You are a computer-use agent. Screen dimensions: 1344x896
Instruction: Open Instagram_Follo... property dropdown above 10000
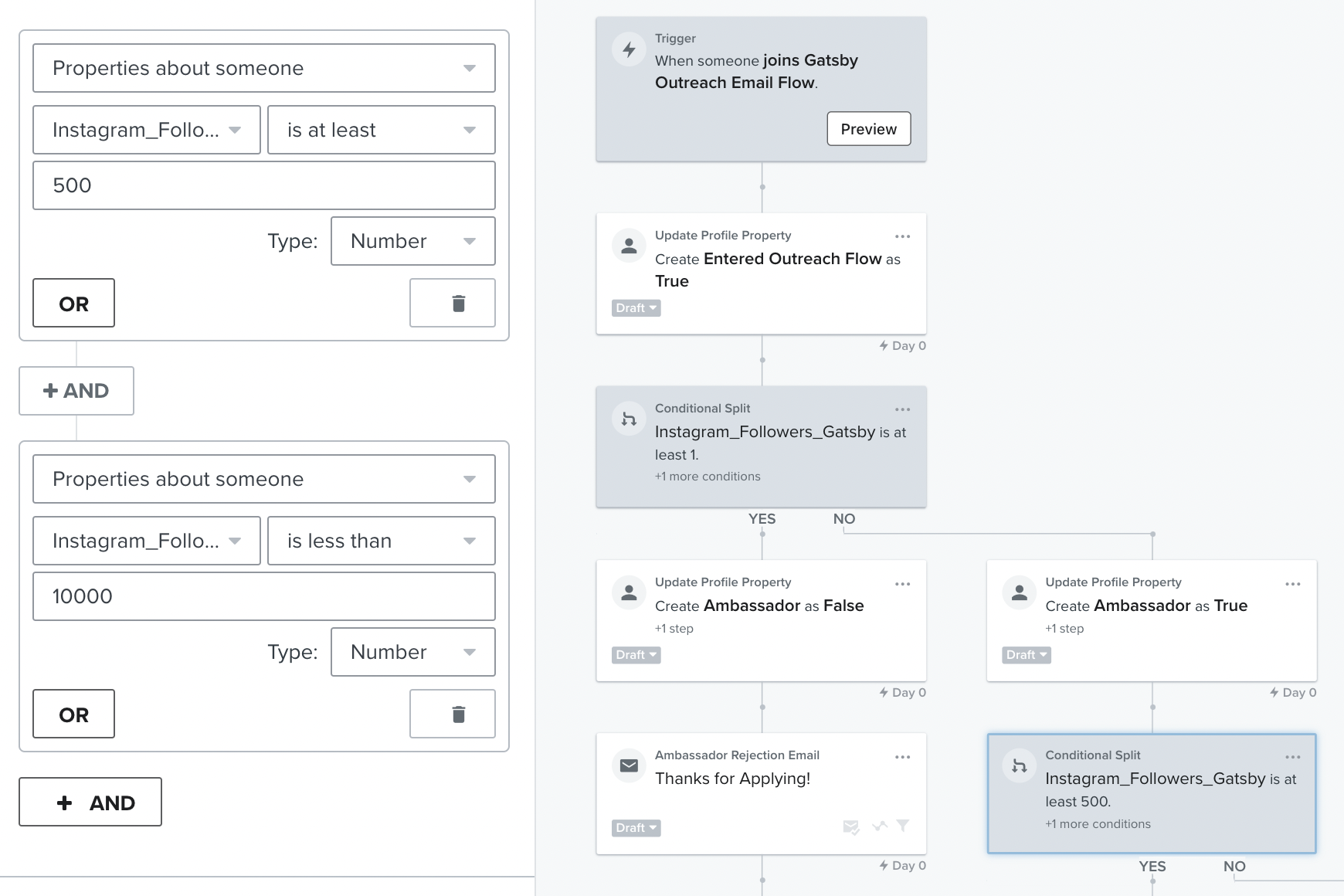(147, 541)
